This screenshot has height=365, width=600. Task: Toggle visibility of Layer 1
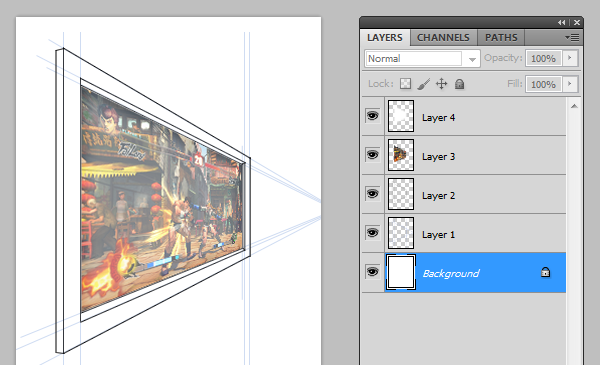(x=372, y=233)
